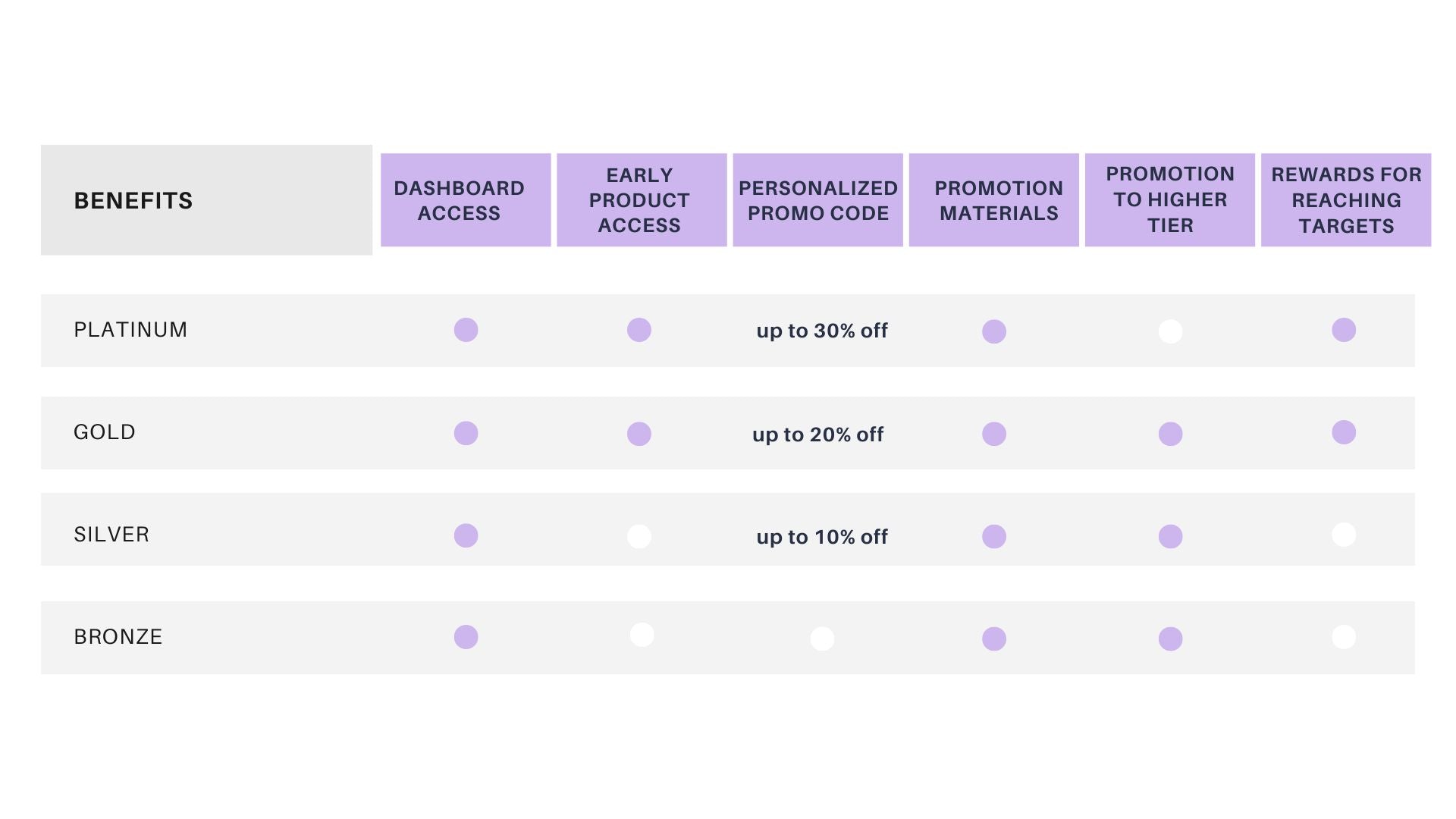The height and width of the screenshot is (819, 1456).
Task: Click the empty Silver Rewards for Reaching Targets dot
Action: click(1344, 535)
